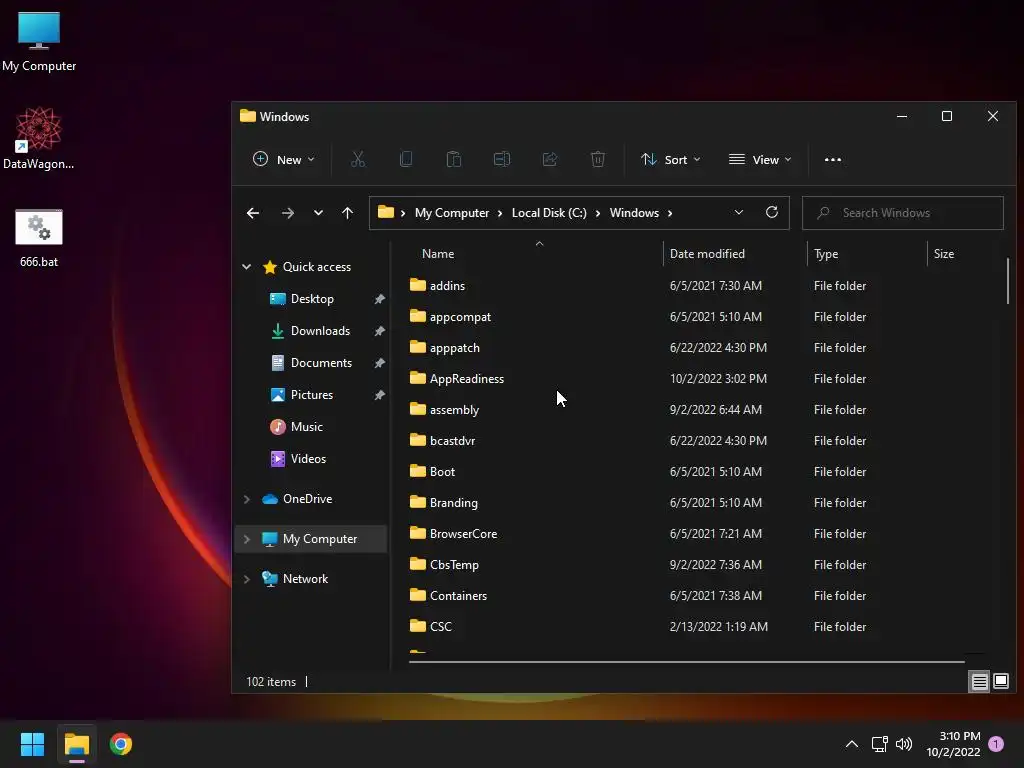Select the DataWagon desktop shortcut
The height and width of the screenshot is (768, 1024).
click(x=39, y=138)
